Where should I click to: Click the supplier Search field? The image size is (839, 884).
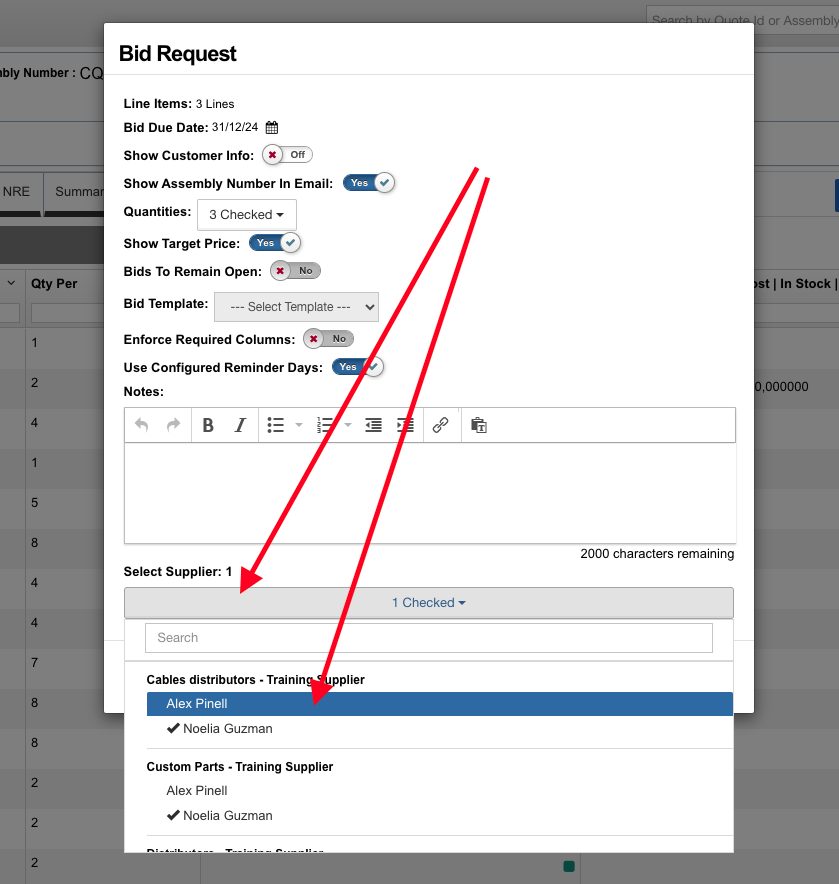coord(429,638)
